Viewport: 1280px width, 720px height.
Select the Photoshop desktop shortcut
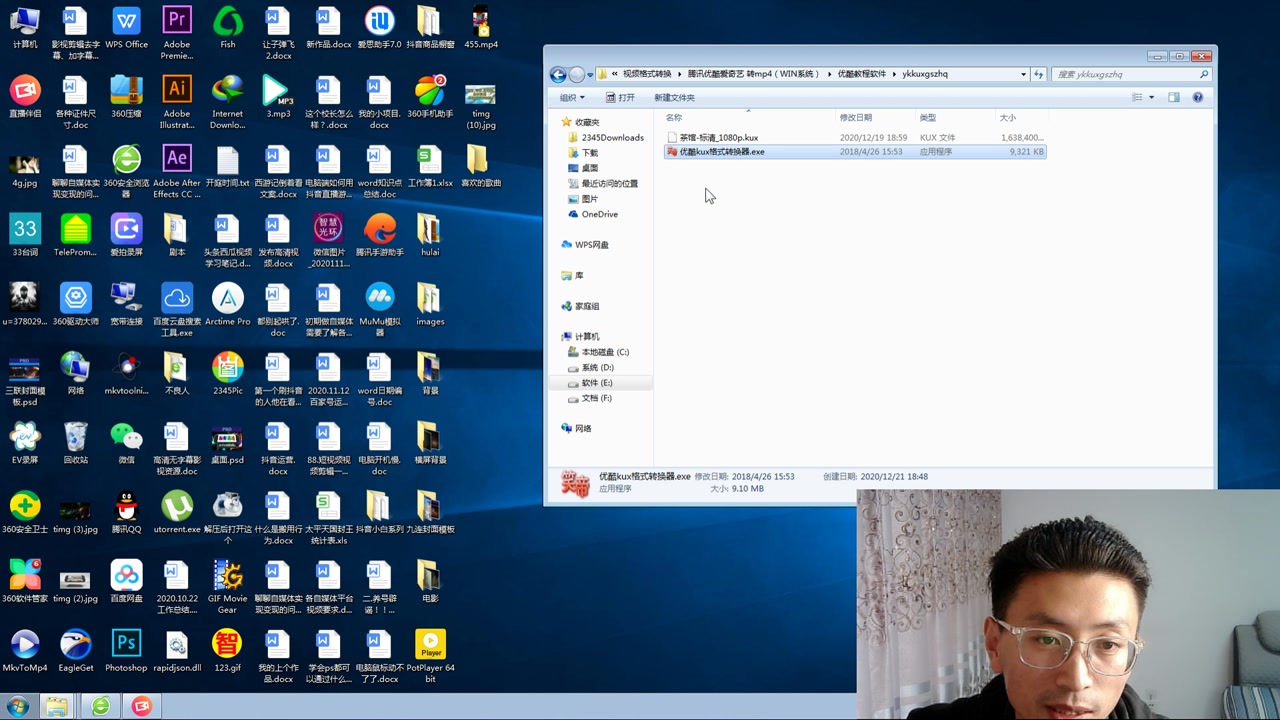(x=126, y=649)
